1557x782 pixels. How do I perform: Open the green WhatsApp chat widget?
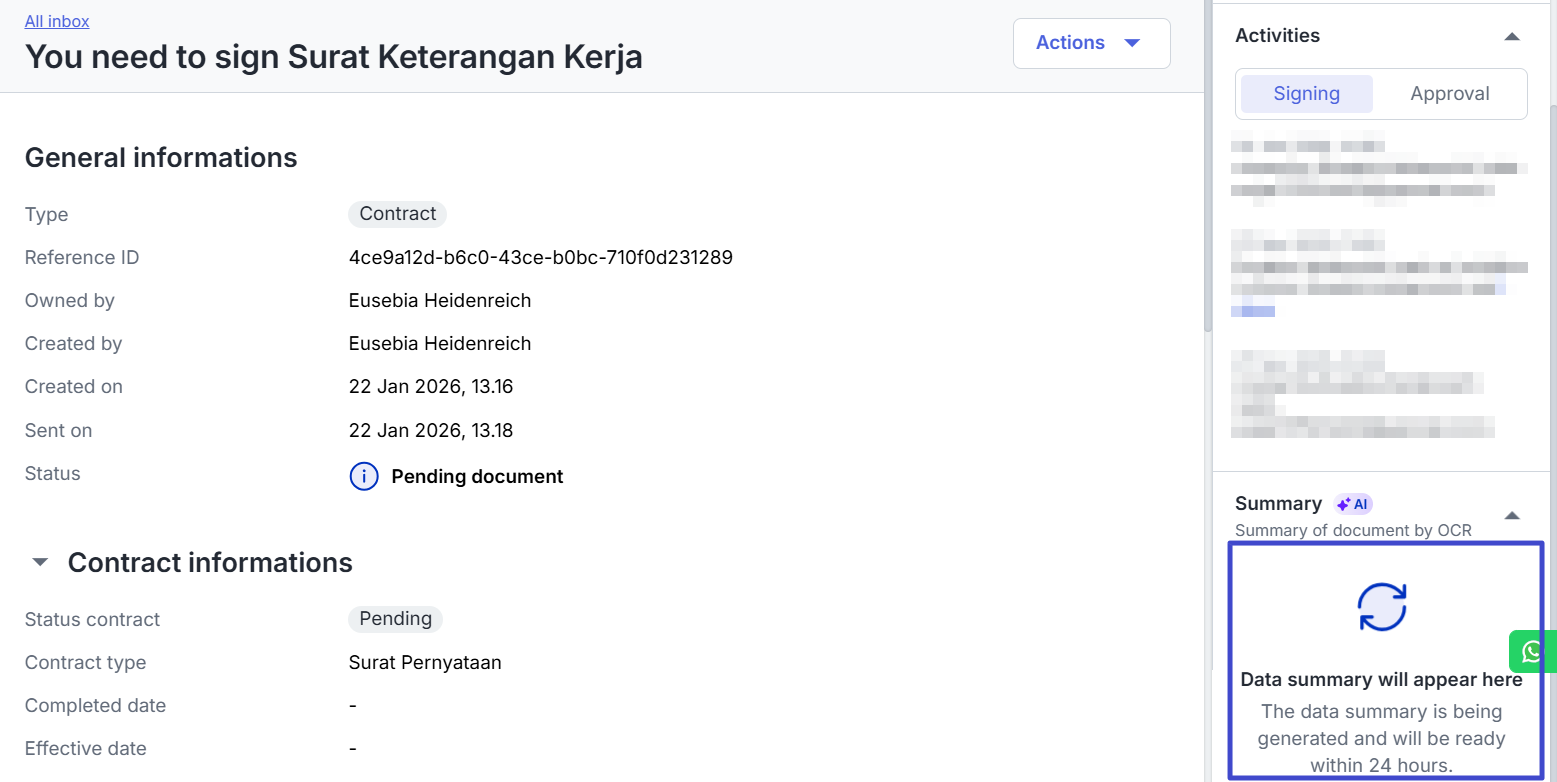point(1532,652)
